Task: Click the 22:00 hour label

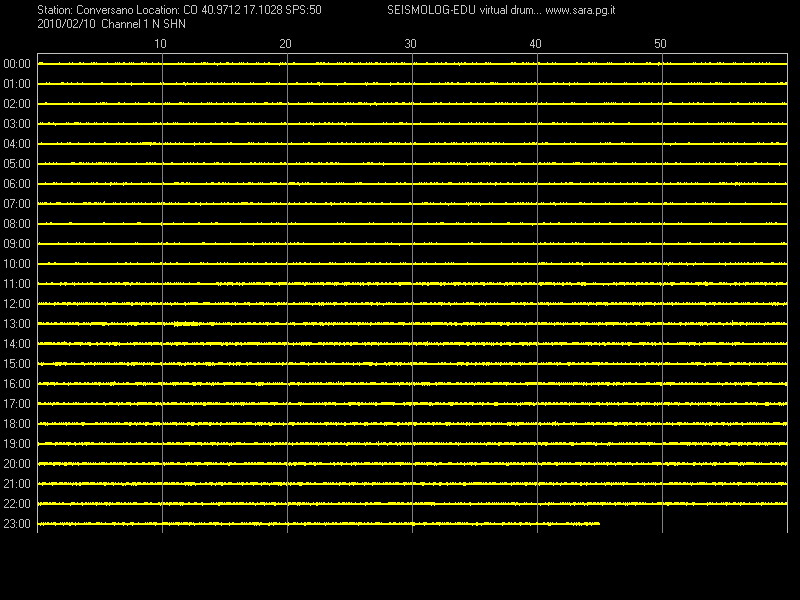Action: [17, 504]
